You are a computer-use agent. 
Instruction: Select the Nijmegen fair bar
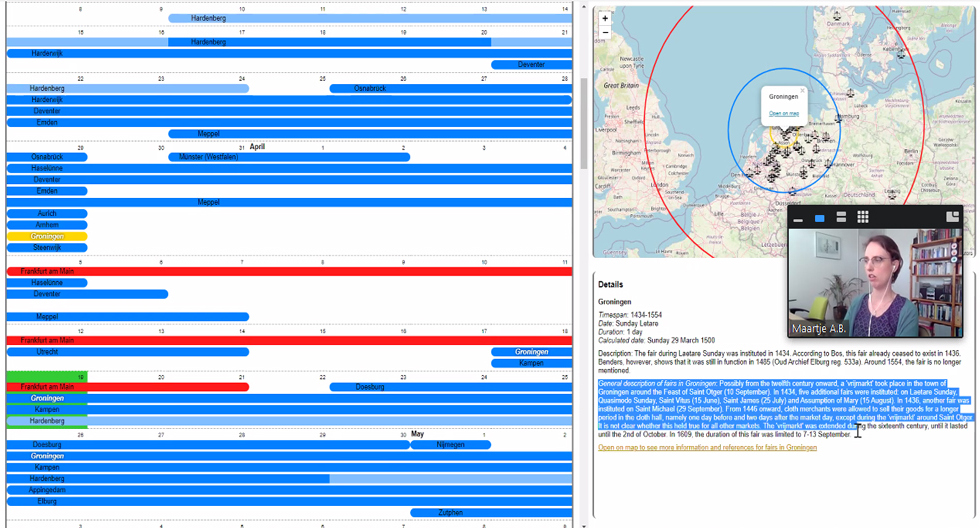coord(450,445)
